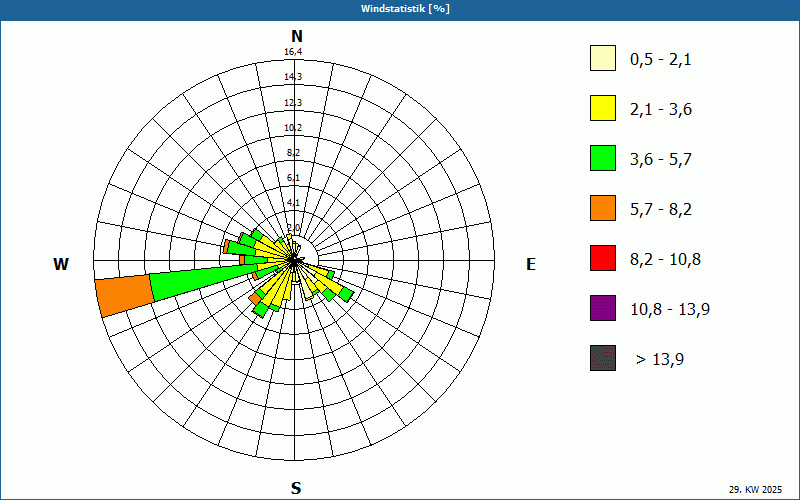Screen dimensions: 800x500
Task: Click the Windstatistik [%] title
Action: tap(405, 9)
